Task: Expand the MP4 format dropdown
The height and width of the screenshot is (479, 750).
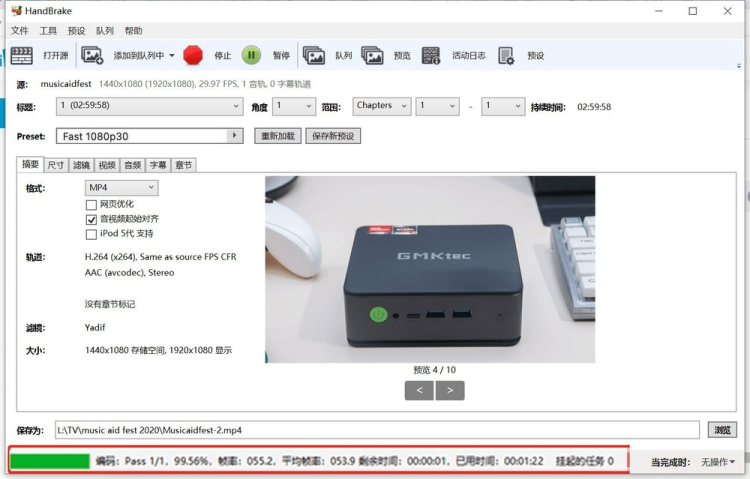Action: [x=121, y=188]
